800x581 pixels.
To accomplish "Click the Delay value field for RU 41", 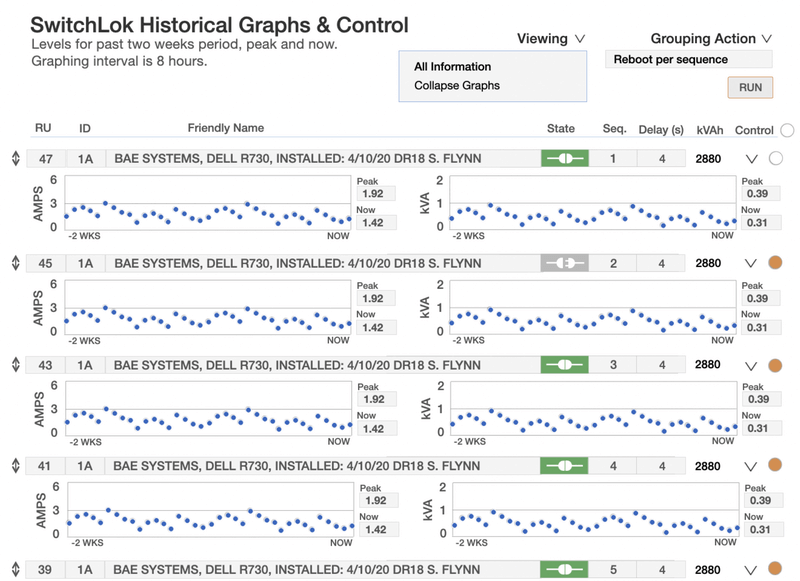I will click(x=662, y=465).
